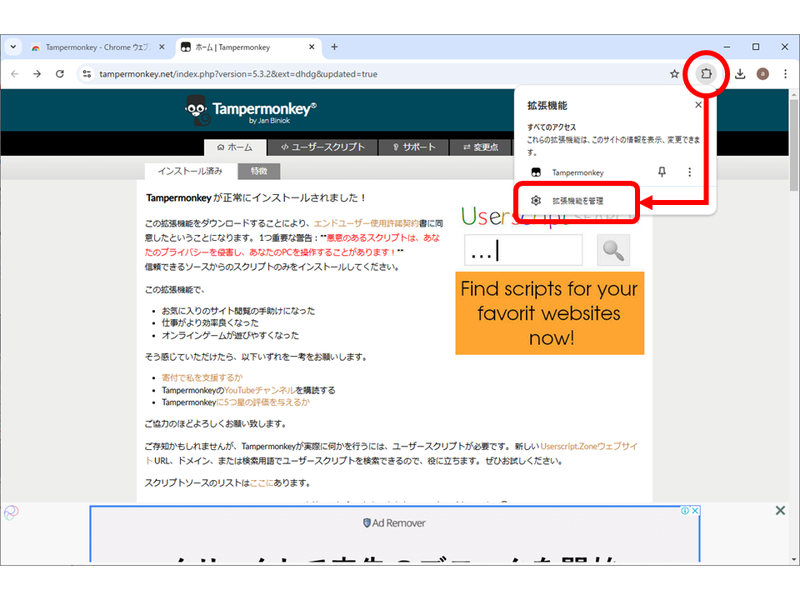Select the 特徴 sub-tab
The image size is (800, 600).
click(x=259, y=171)
